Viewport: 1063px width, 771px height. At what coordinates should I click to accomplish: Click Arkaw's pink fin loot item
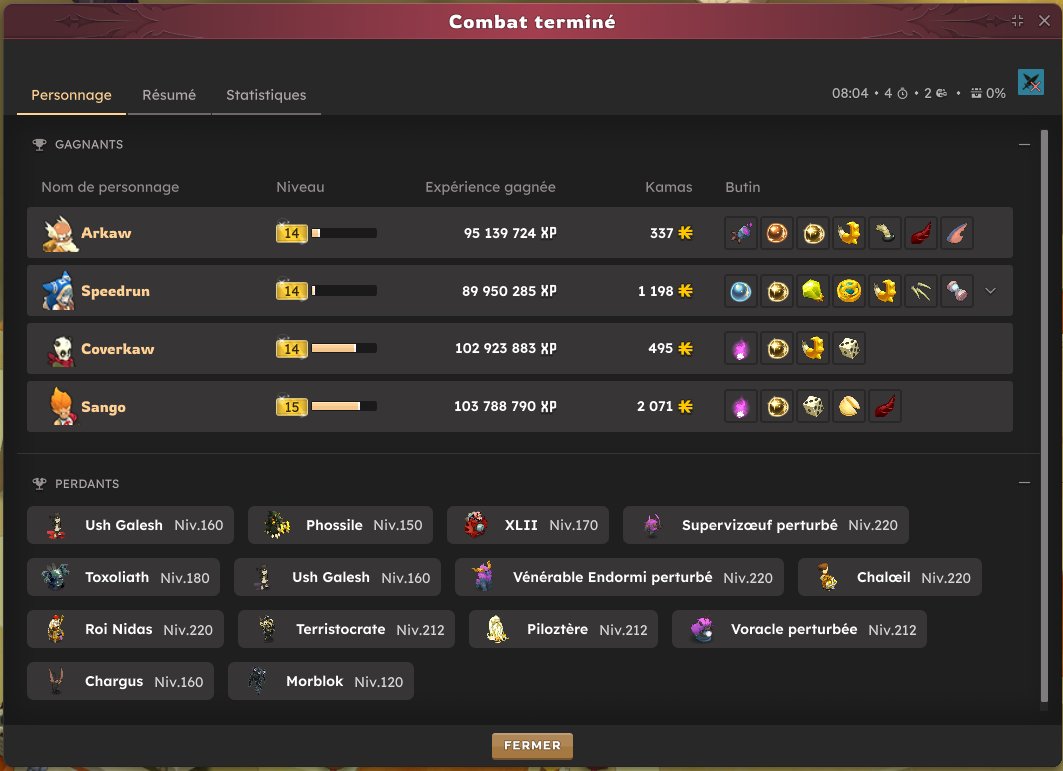957,233
